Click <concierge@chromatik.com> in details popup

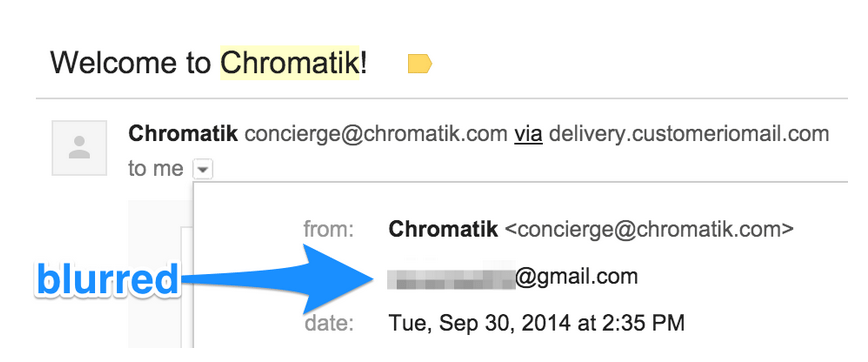649,229
